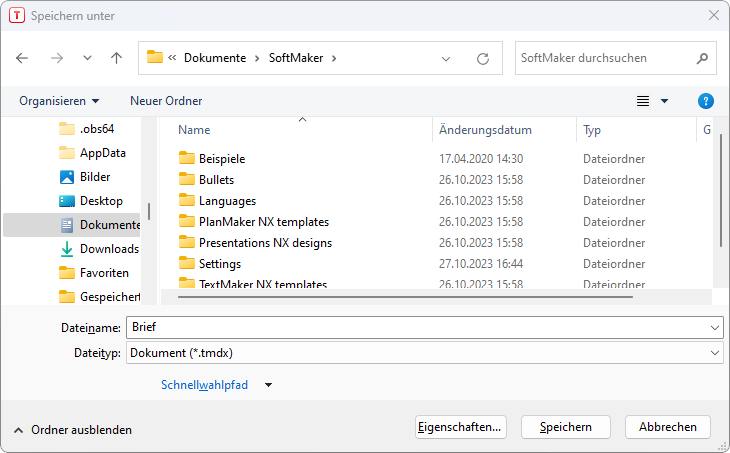Go up one folder level
Screen dimensions: 730x453
[x=116, y=58]
